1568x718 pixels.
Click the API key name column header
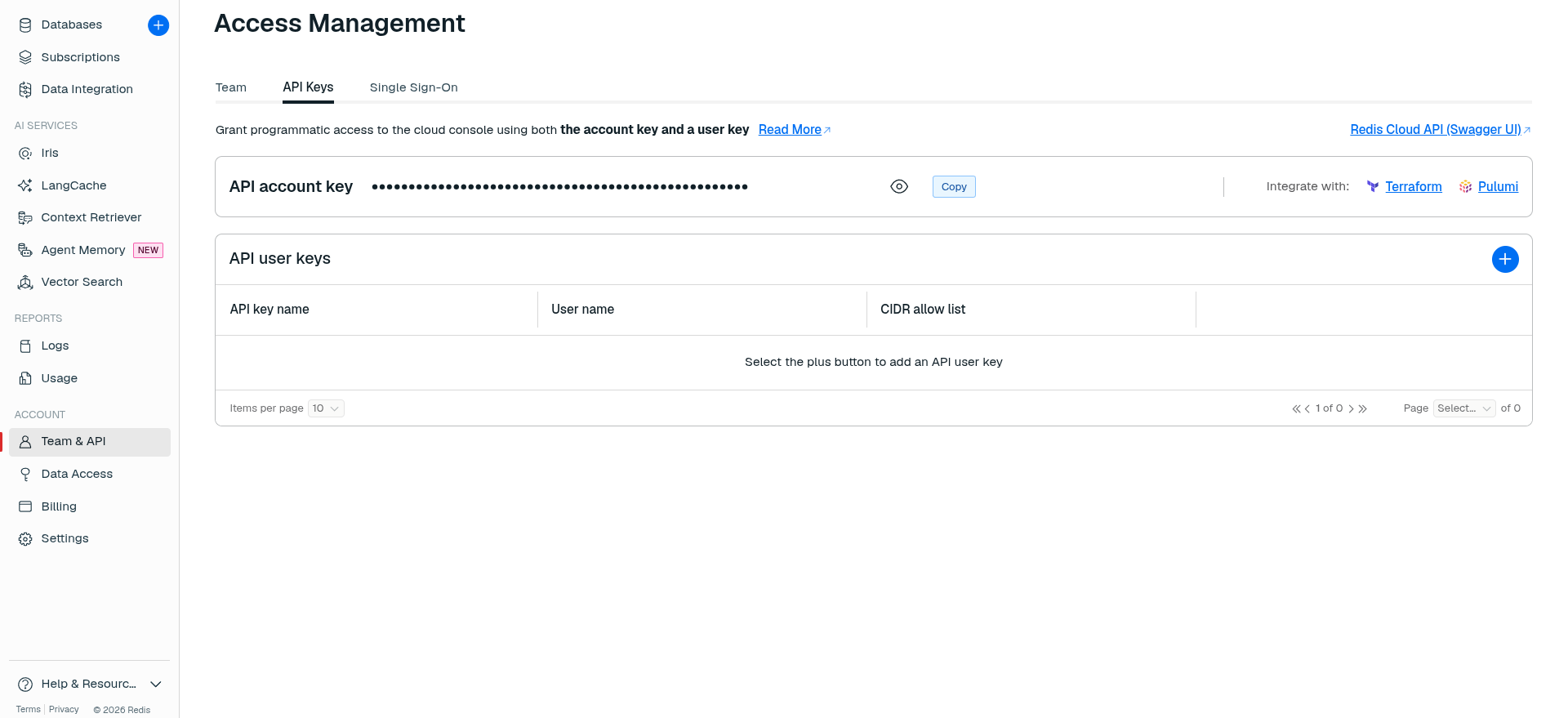pos(269,310)
